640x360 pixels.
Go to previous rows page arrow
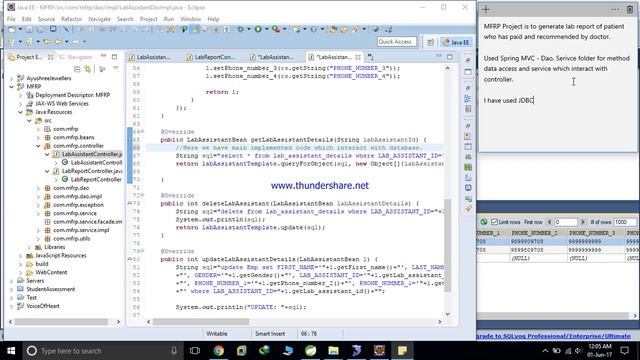(x=549, y=222)
